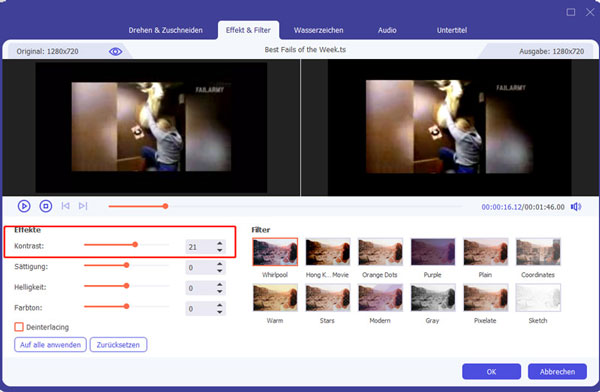
Task: Increase Farbton value with up arrow
Action: [220, 305]
